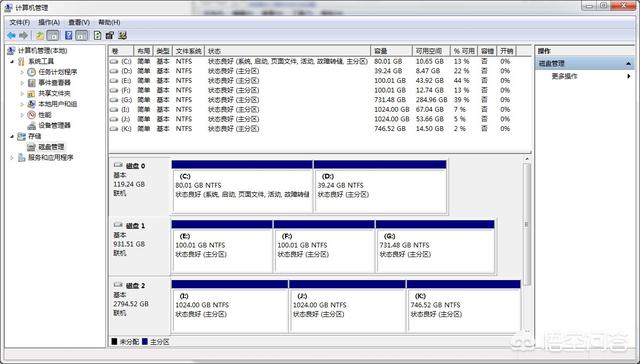Click the 14.50 GB free space cell

point(430,129)
